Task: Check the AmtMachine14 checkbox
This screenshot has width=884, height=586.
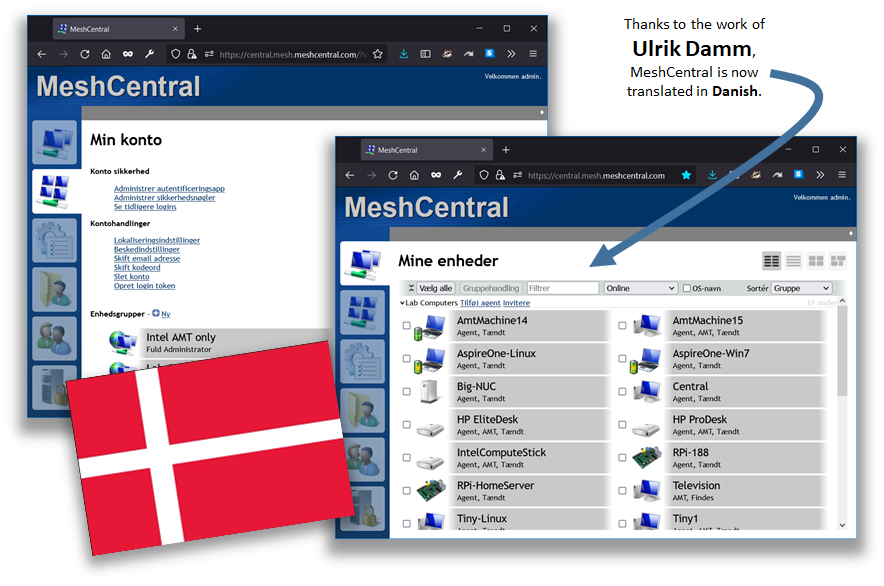Action: pyautogui.click(x=406, y=325)
